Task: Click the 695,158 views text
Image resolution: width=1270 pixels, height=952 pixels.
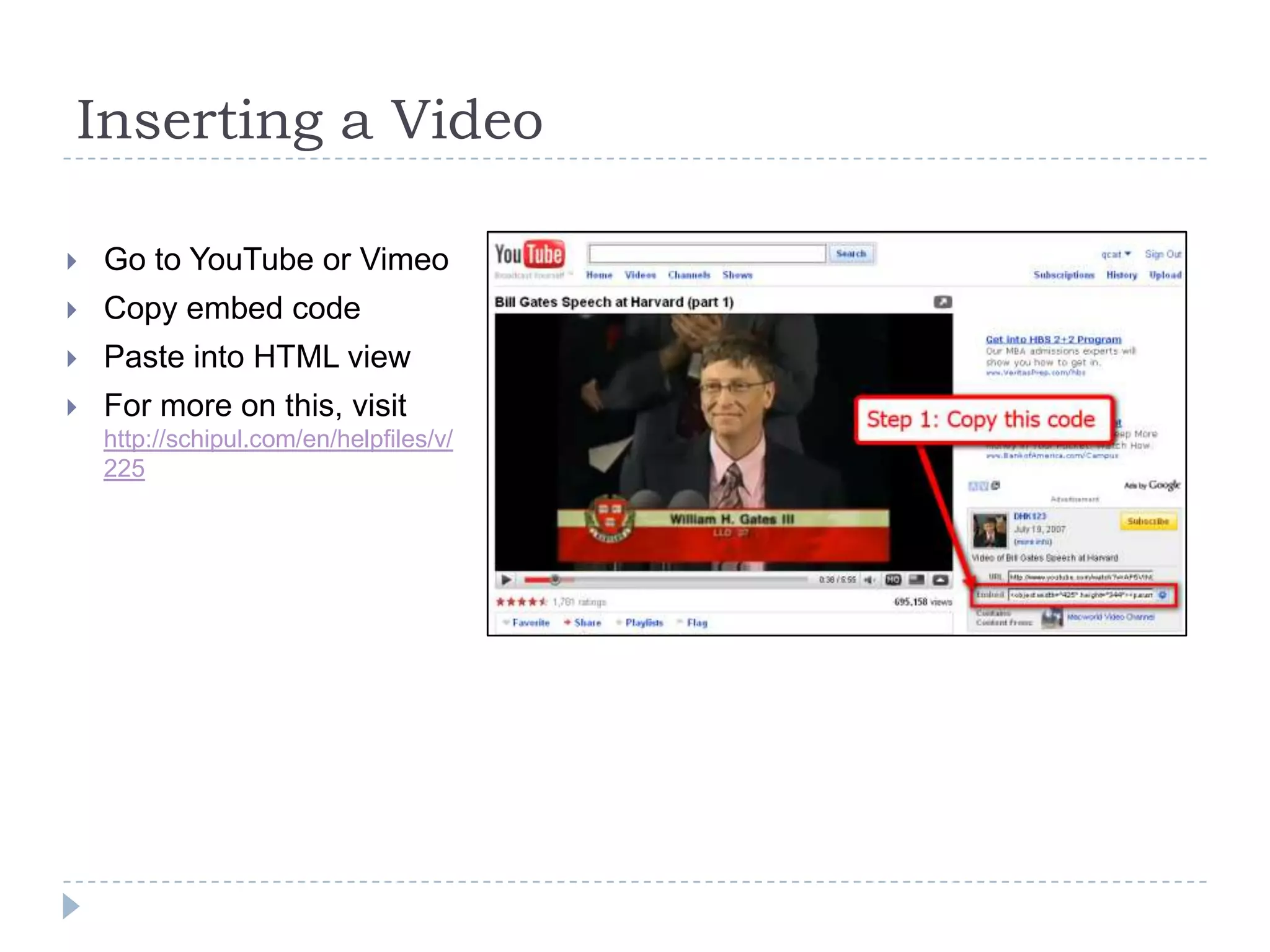Action: [923, 602]
